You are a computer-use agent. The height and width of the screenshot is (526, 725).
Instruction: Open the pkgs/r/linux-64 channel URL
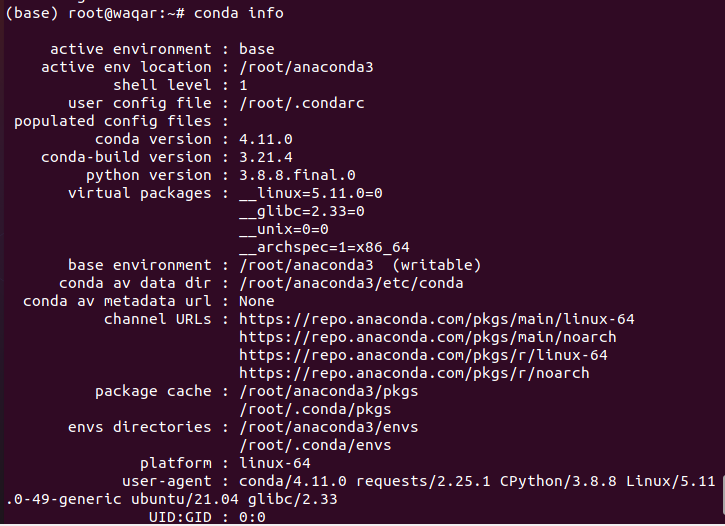423,355
